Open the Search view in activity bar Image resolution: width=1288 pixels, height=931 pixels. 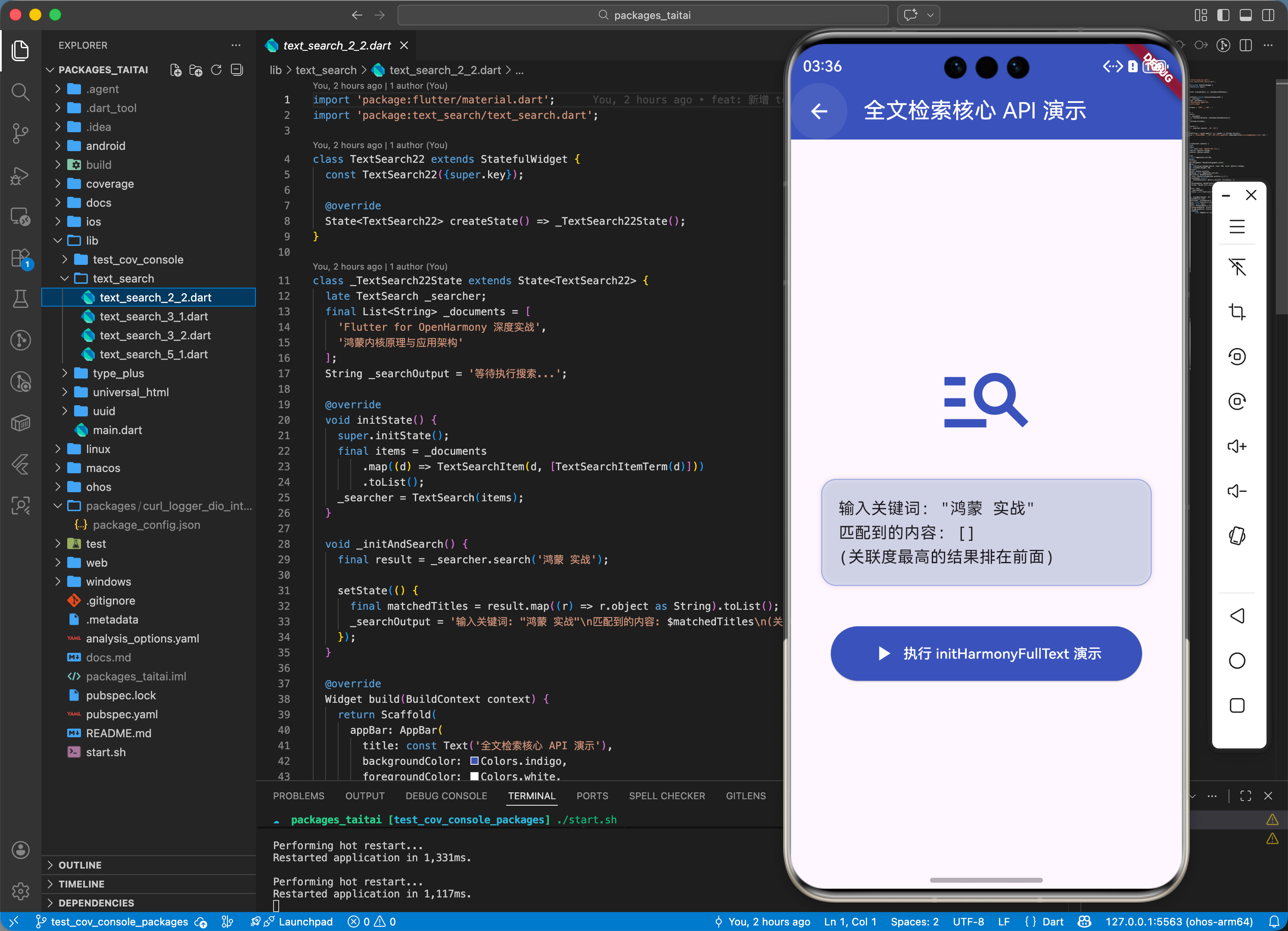coord(20,92)
